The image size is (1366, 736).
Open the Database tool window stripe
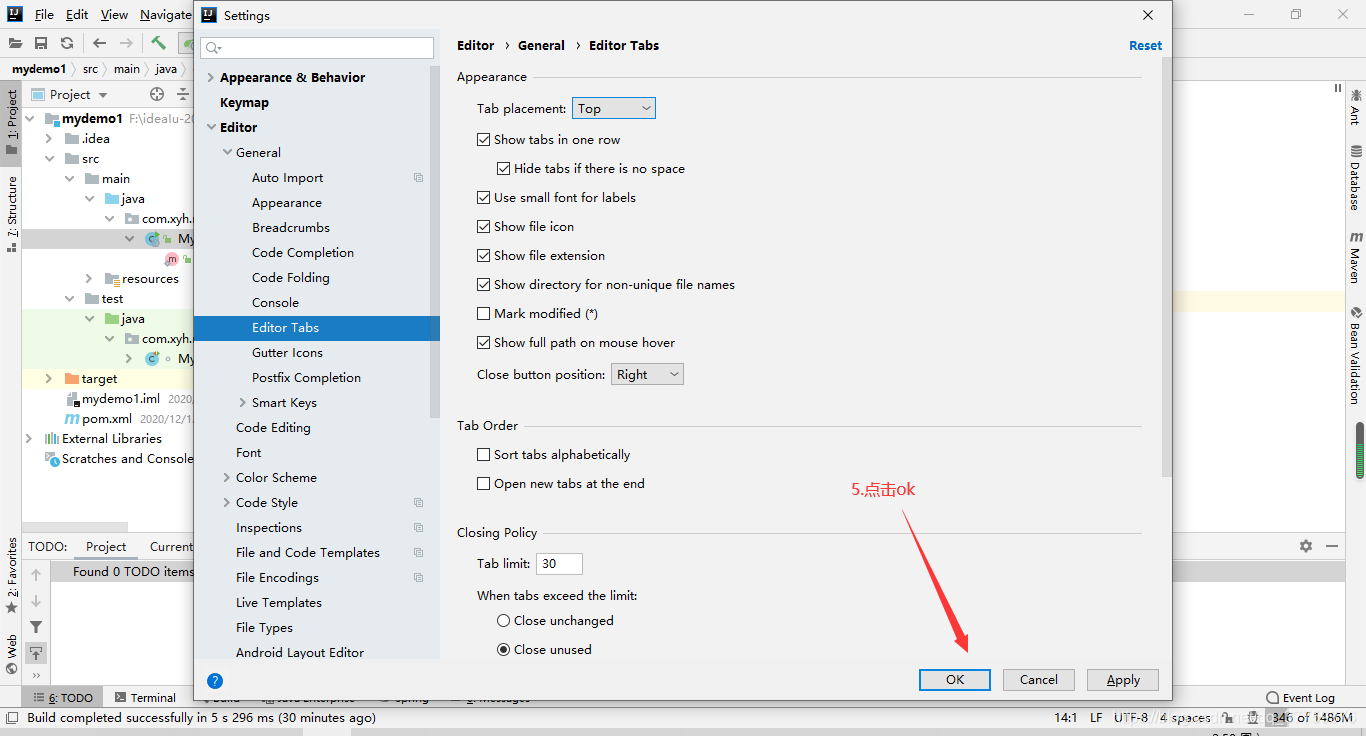click(1356, 178)
